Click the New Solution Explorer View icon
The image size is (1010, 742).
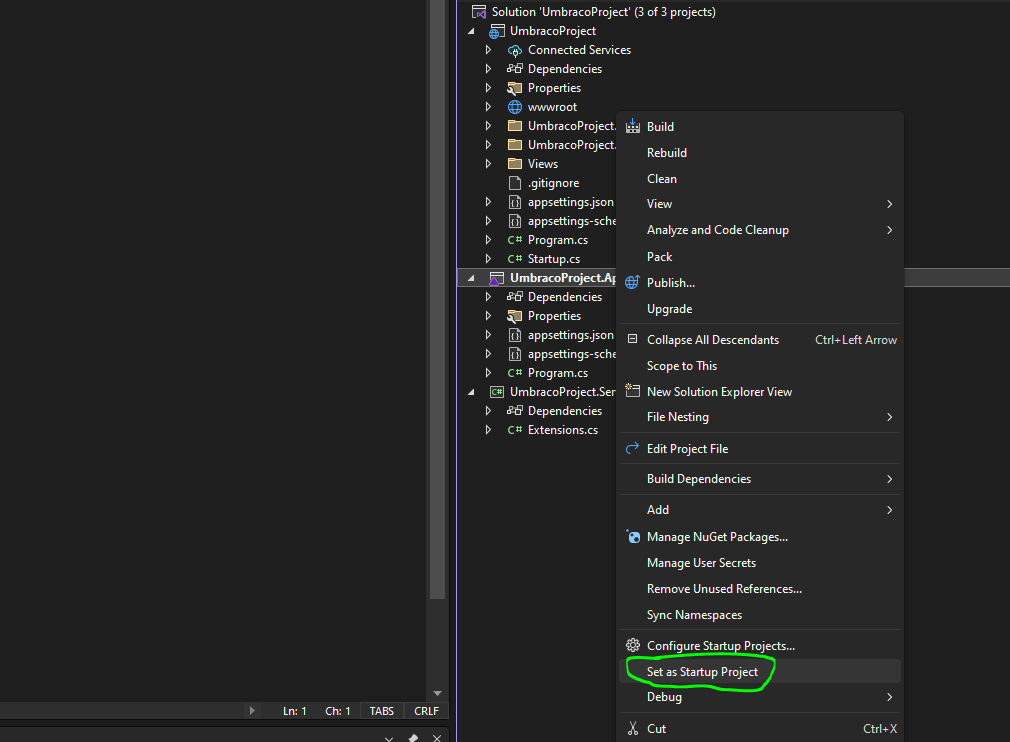tap(633, 391)
